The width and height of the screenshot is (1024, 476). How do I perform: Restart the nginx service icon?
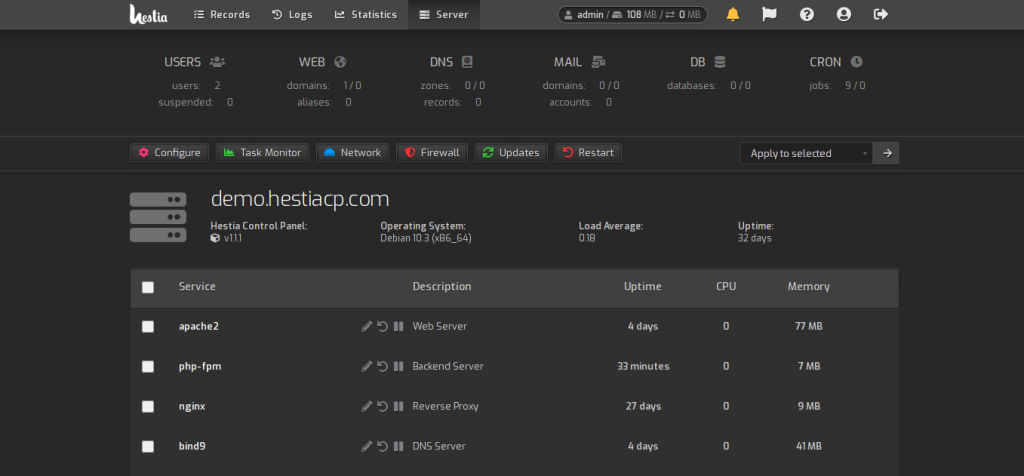coord(383,406)
